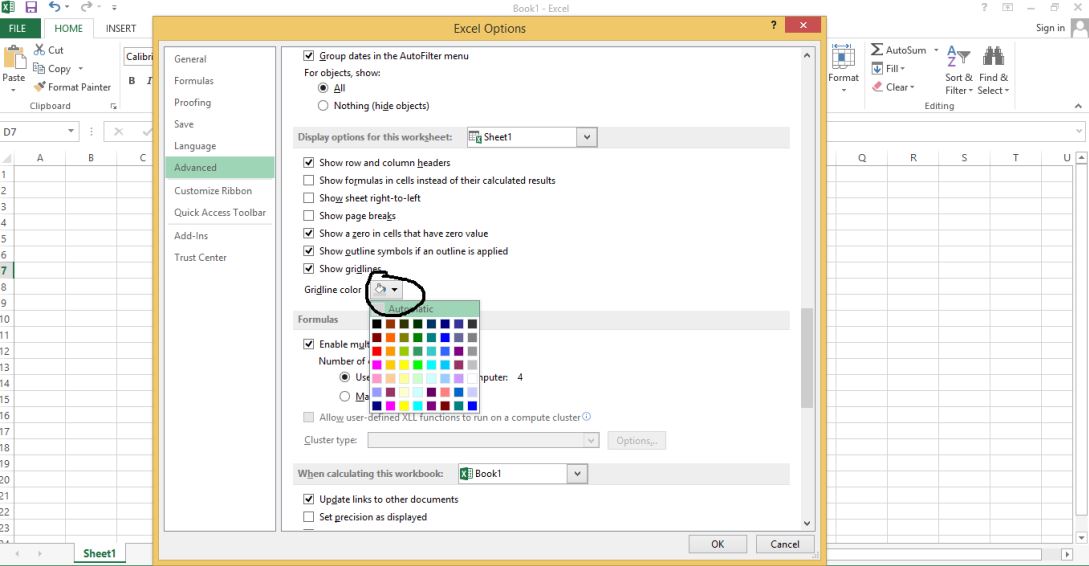Expand the AutoSum dropdown arrow
The width and height of the screenshot is (1089, 566).
(x=936, y=50)
